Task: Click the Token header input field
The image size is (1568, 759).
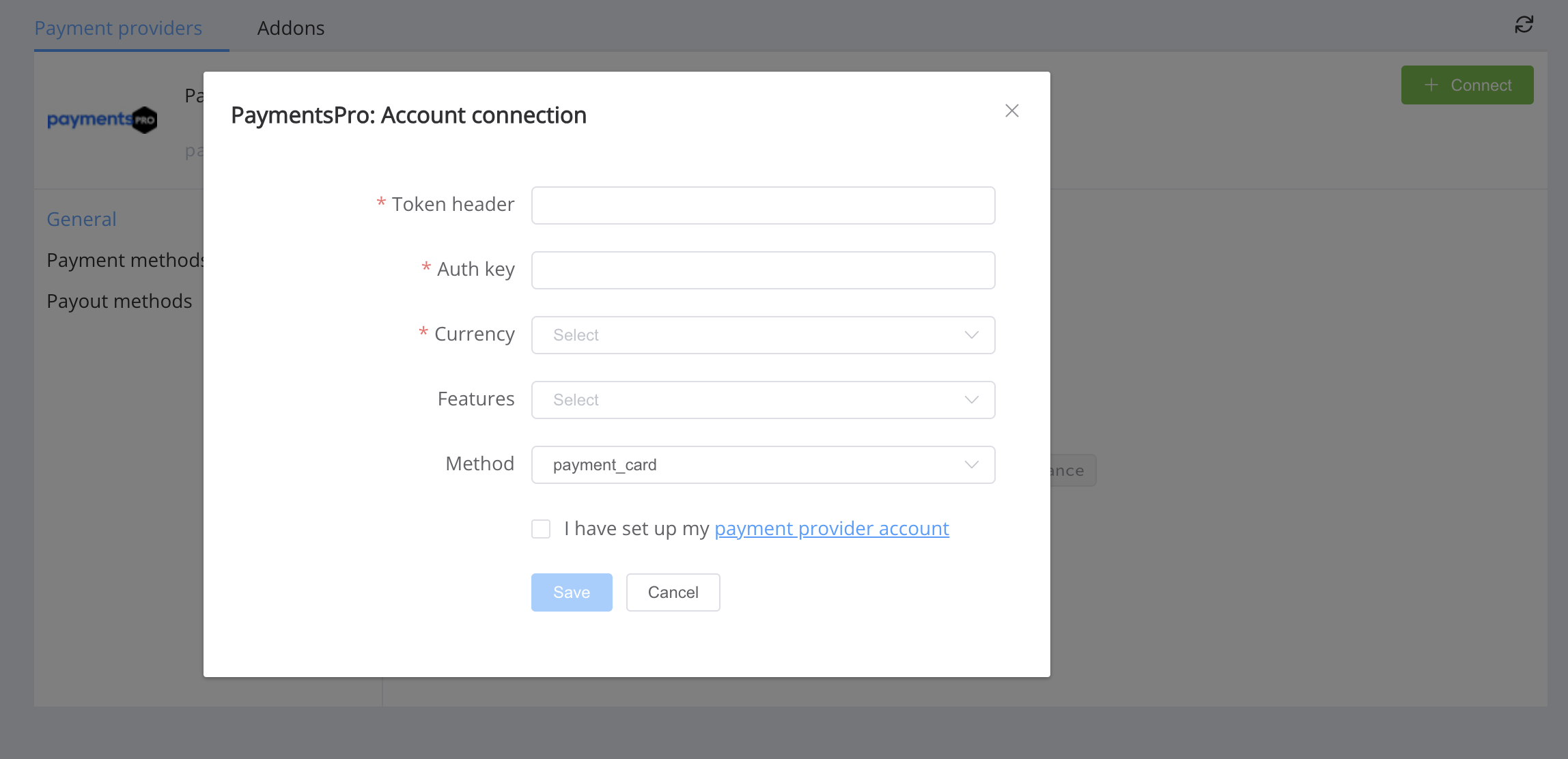Action: tap(763, 205)
